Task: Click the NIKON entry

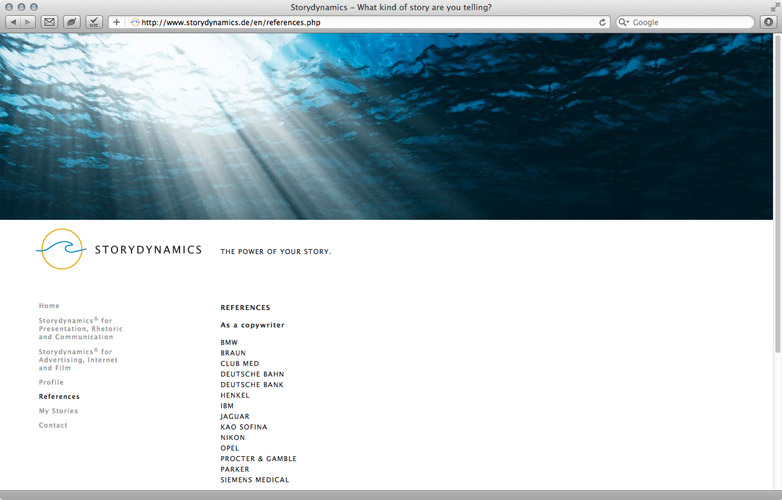Action: pos(233,437)
